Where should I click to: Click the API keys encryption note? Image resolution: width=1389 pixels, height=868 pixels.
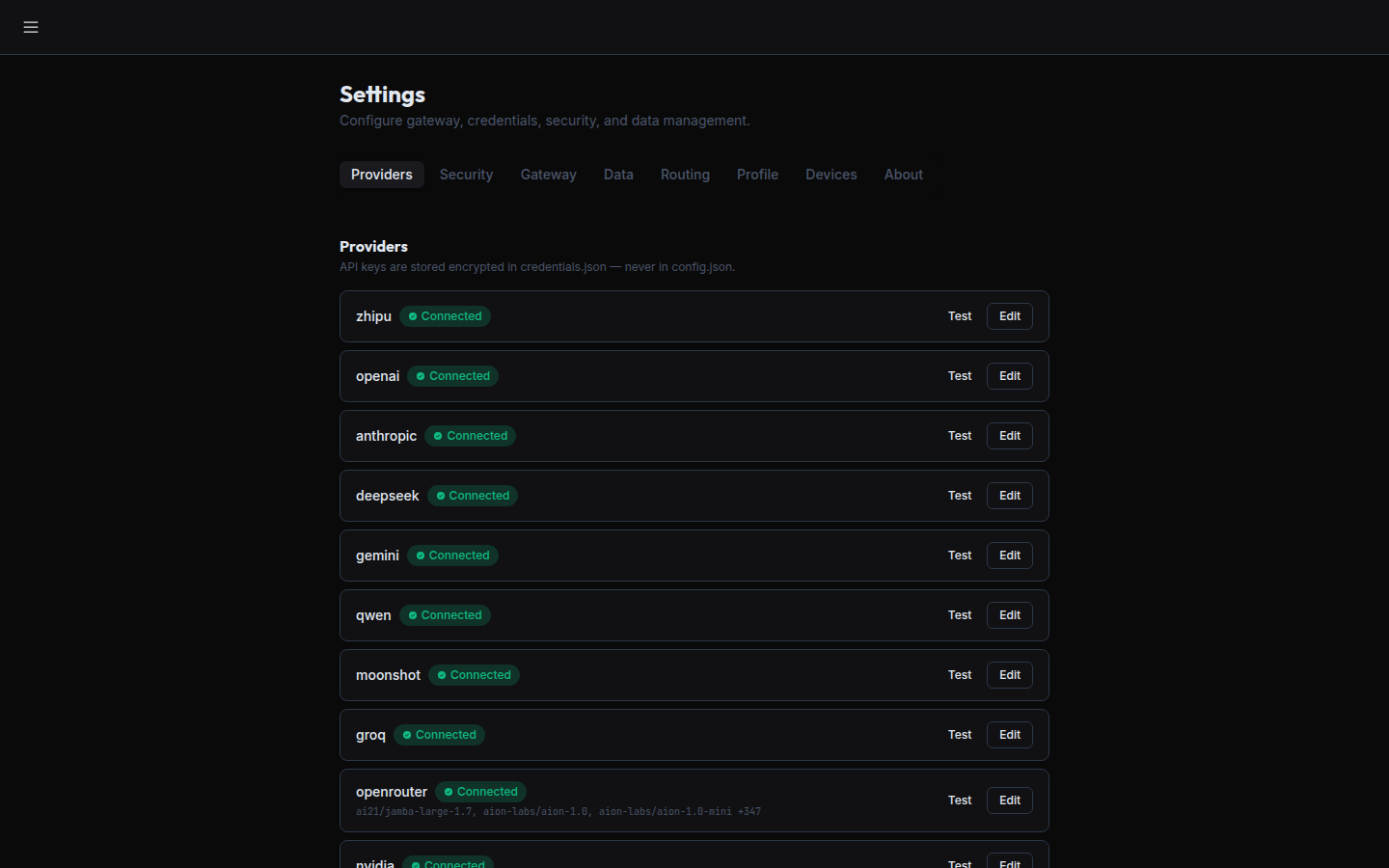[x=537, y=267]
